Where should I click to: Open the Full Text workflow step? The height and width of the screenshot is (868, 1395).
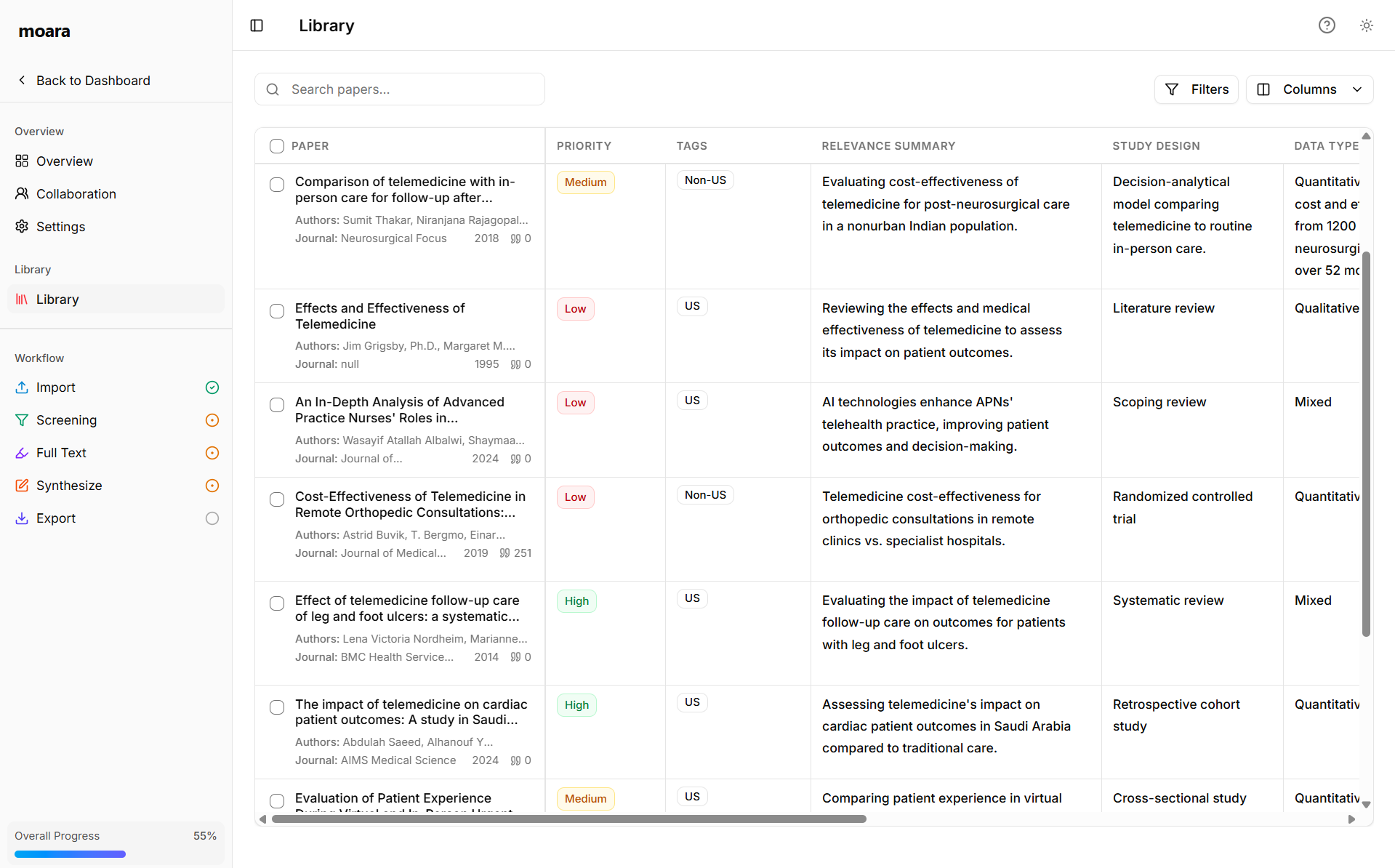(x=61, y=452)
